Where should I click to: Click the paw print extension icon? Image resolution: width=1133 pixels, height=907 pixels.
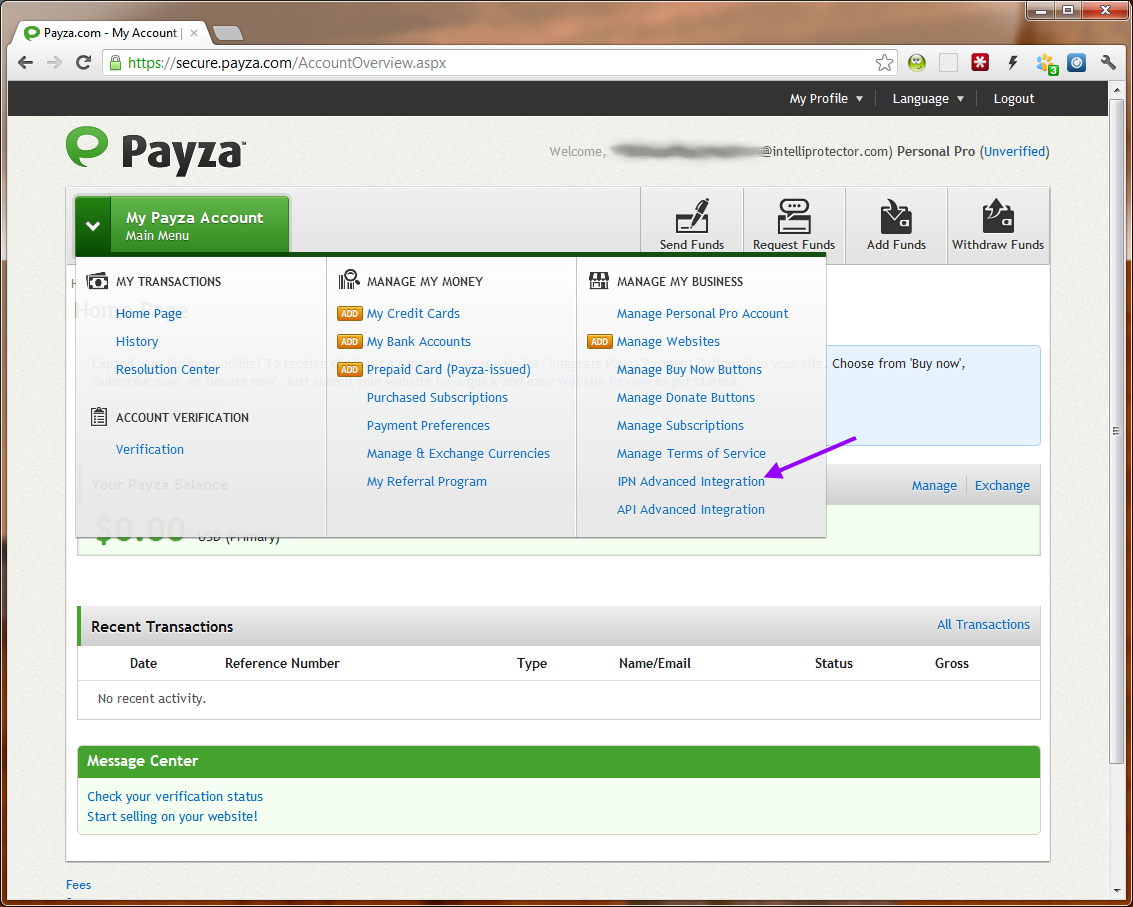coord(1047,64)
